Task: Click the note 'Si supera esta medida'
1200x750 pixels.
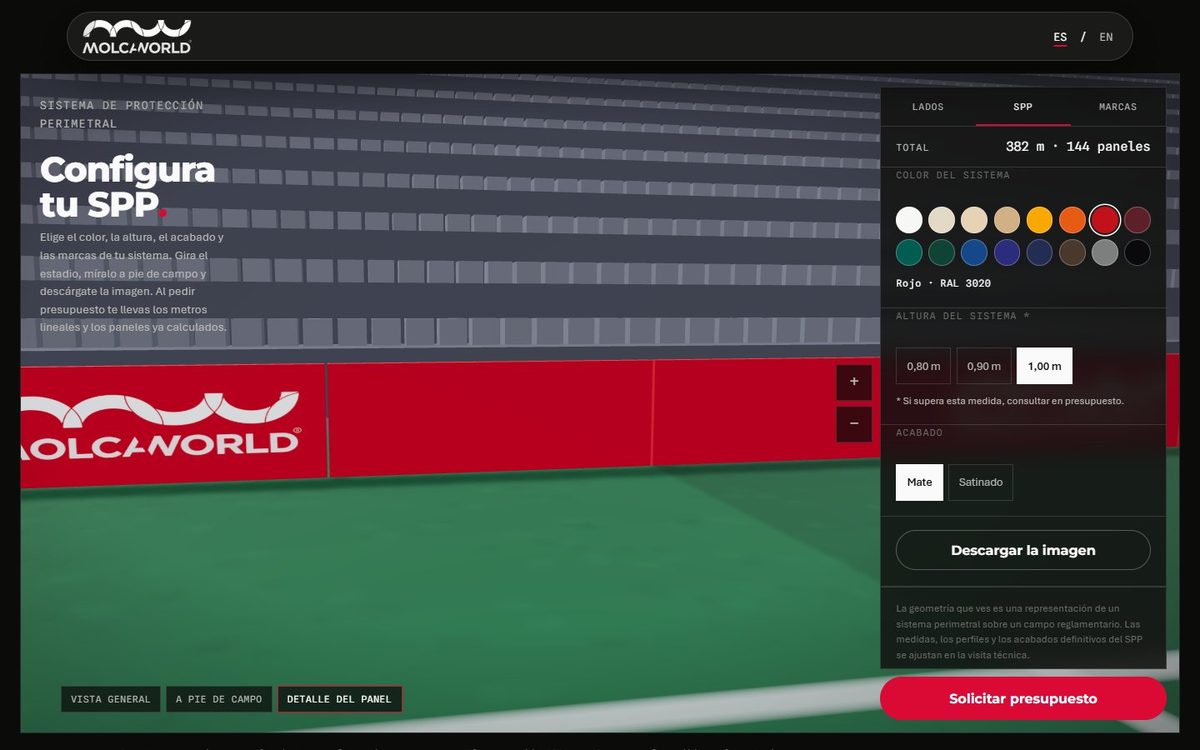Action: [x=1010, y=401]
